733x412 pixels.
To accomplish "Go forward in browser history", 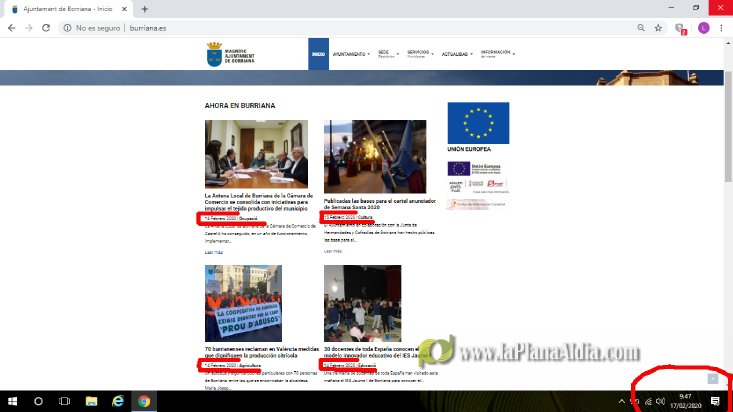I will pos(29,28).
